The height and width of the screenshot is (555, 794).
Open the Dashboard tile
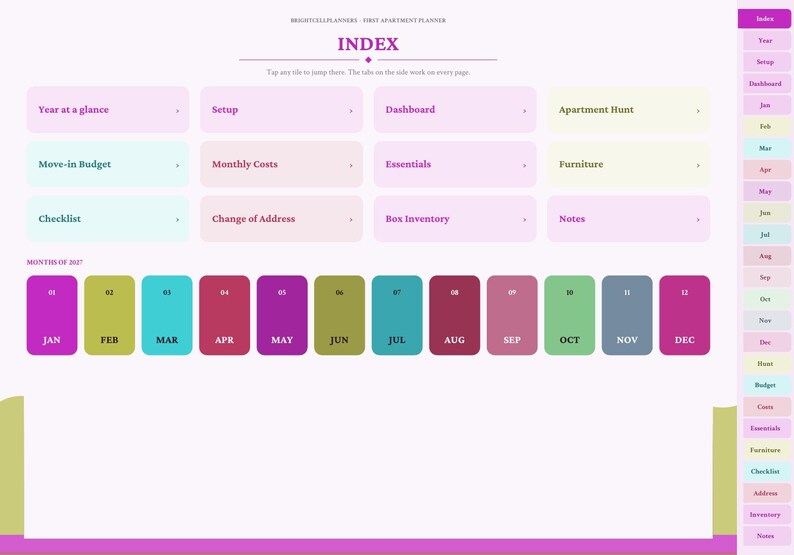[x=455, y=109]
